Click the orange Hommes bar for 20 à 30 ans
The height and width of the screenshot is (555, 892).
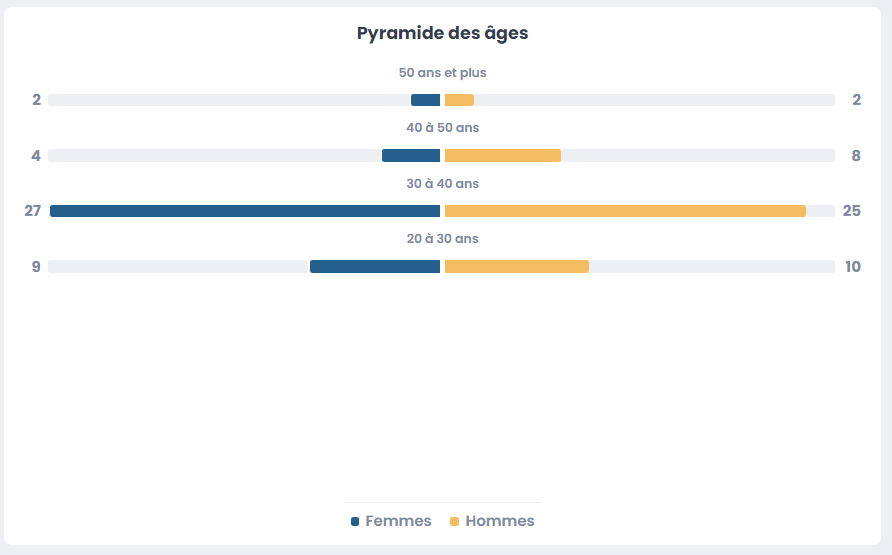pos(516,266)
